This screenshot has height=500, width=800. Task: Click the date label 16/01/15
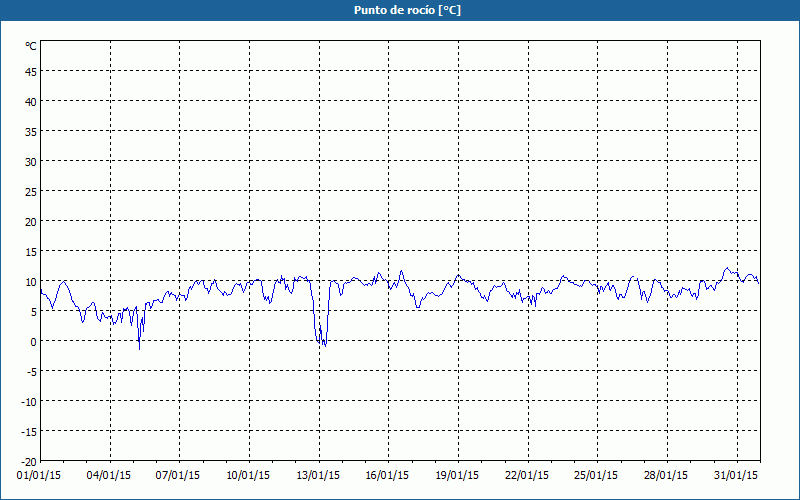387,476
